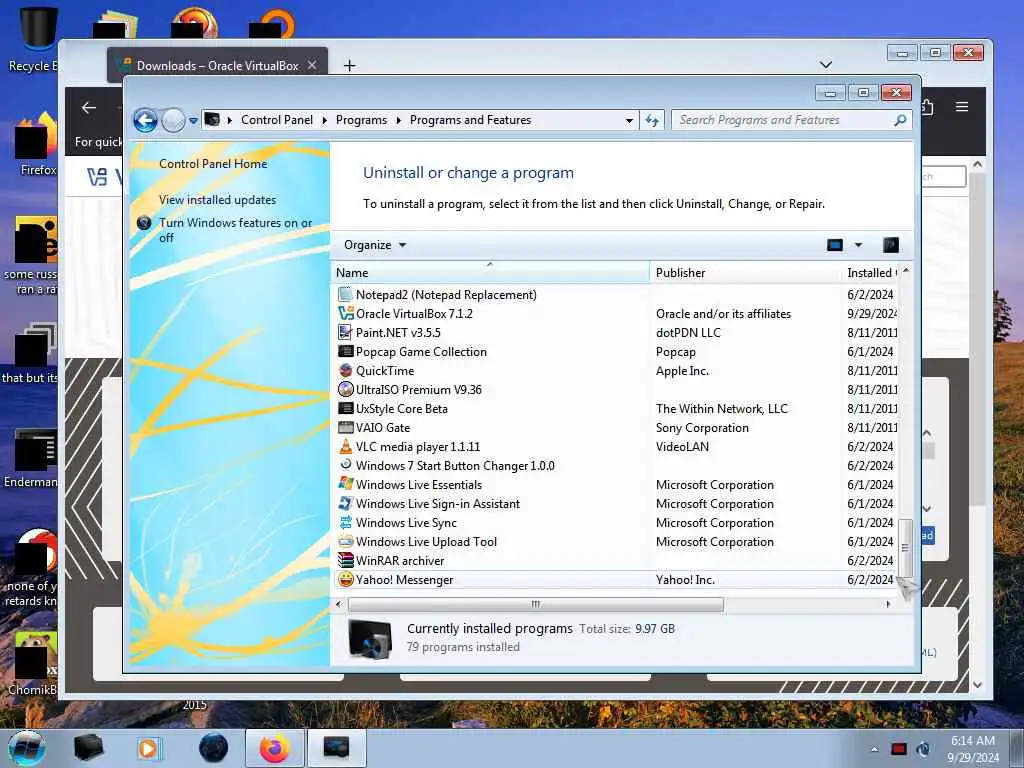Change view using the view icon
This screenshot has height=768, width=1024.
pos(835,245)
